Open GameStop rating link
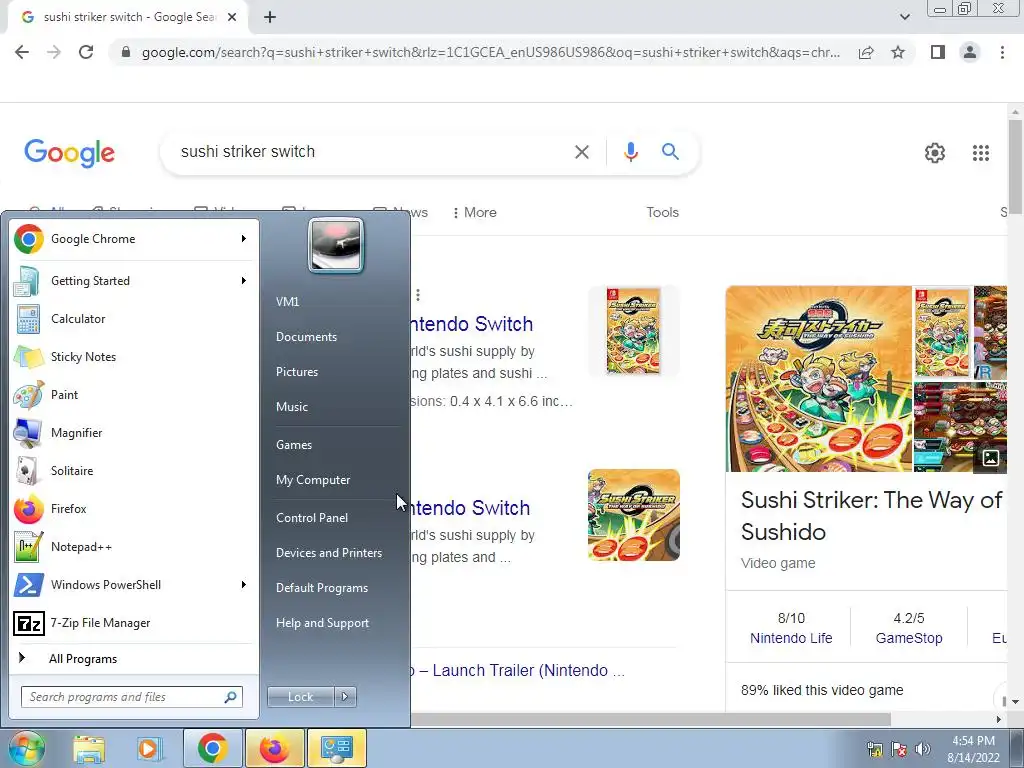This screenshot has width=1024, height=768. pyautogui.click(x=908, y=638)
